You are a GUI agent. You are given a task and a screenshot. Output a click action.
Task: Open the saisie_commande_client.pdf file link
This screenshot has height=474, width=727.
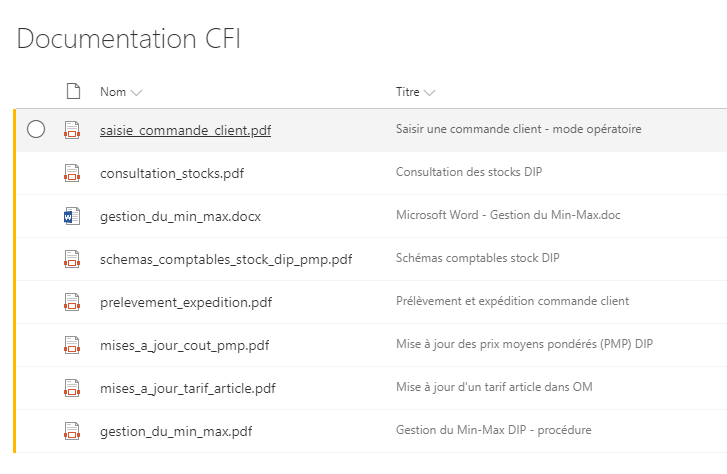(x=185, y=130)
